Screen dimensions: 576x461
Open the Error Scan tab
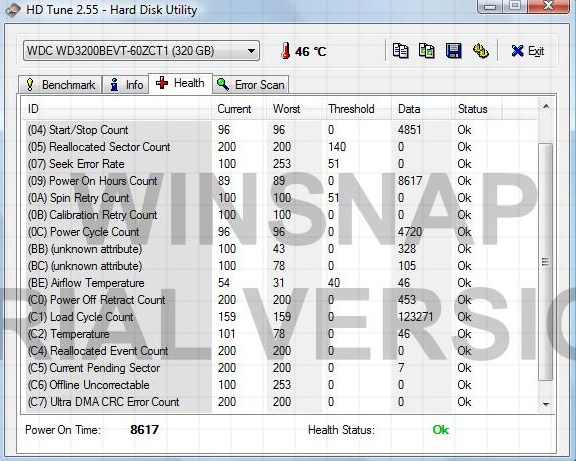click(251, 85)
